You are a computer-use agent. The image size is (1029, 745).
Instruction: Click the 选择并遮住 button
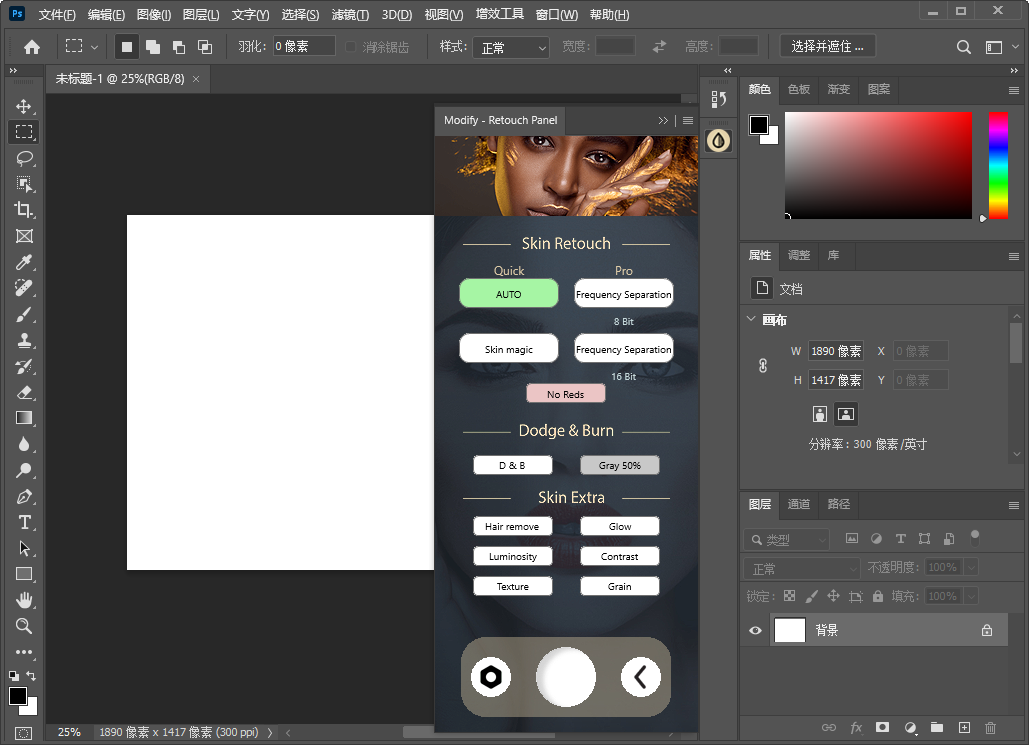[827, 47]
